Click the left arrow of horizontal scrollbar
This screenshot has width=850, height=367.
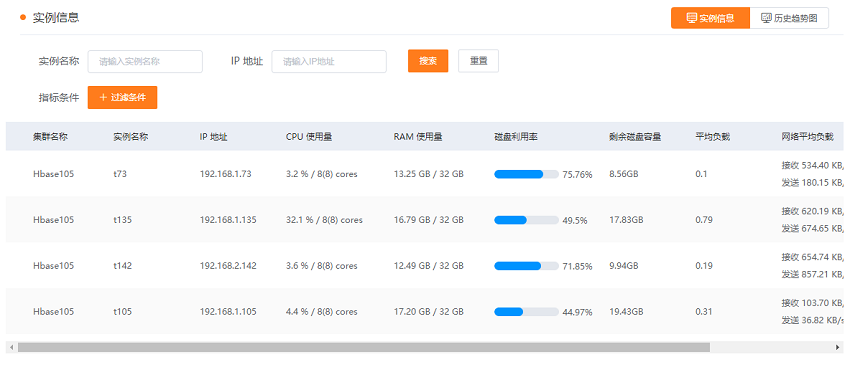point(11,347)
